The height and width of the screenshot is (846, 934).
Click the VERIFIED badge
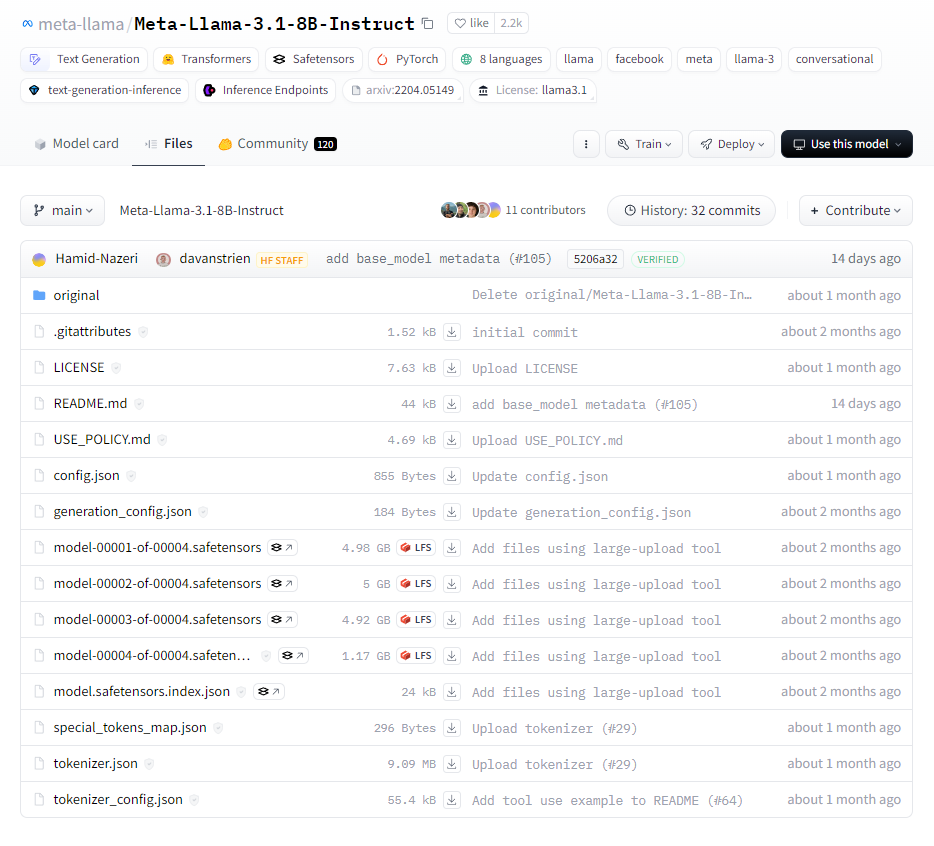coord(658,259)
